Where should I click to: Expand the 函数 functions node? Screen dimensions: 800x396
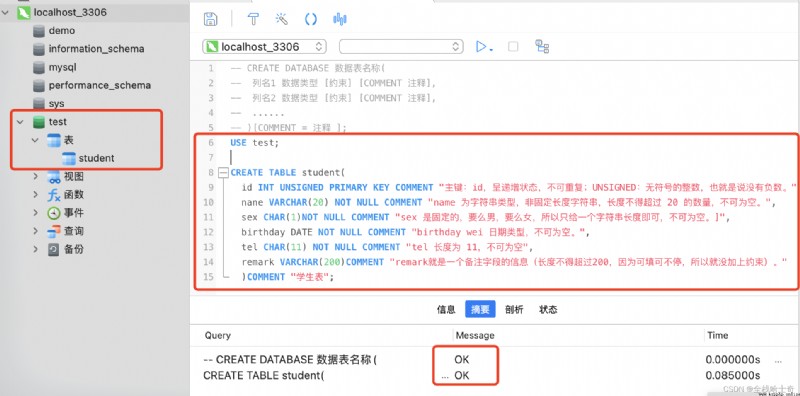[35, 194]
